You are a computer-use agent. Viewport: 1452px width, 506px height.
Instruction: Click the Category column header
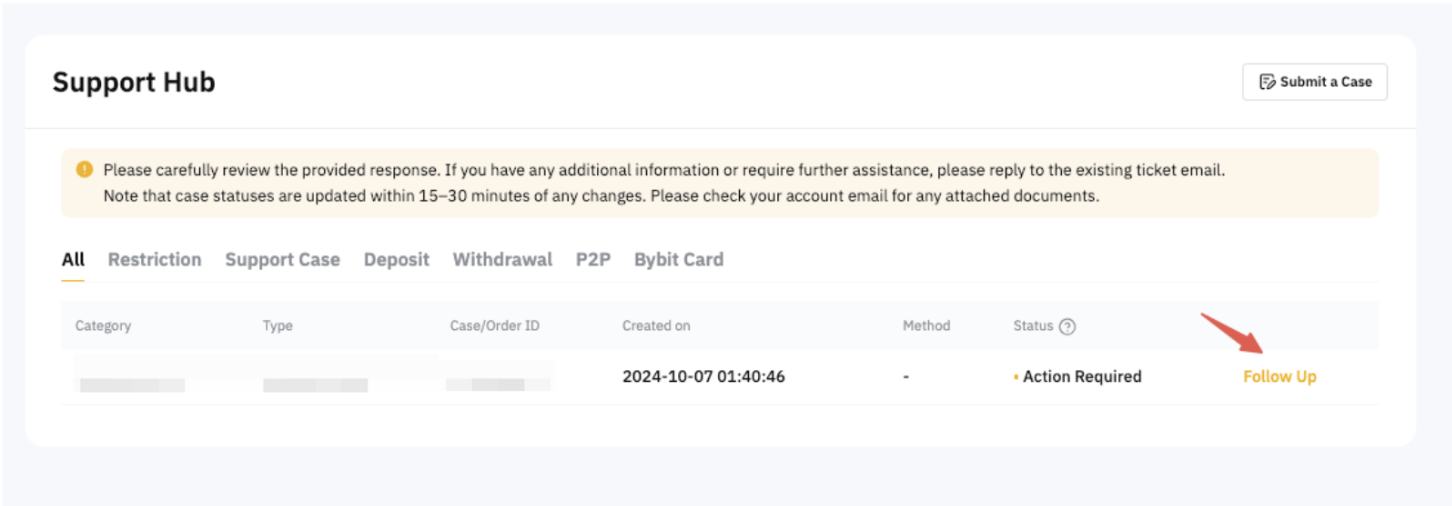103,326
